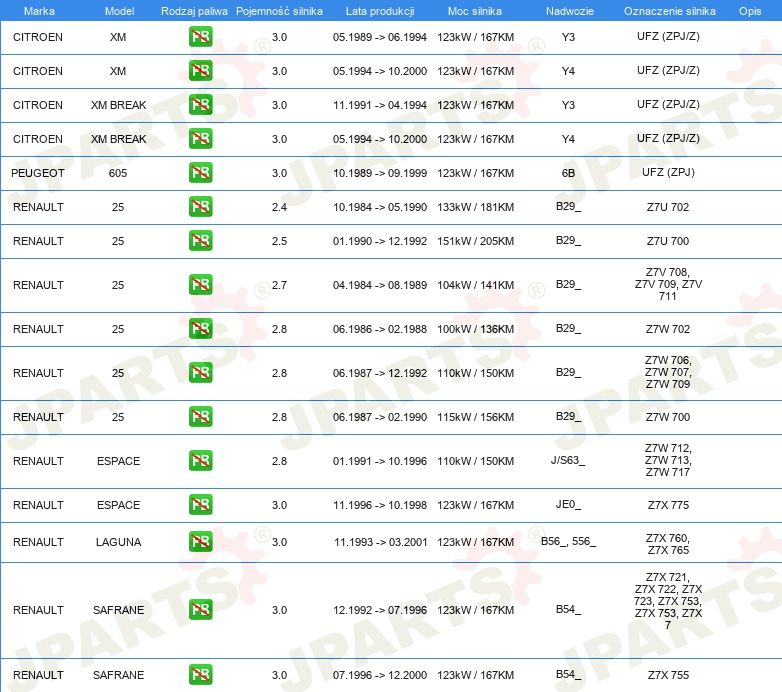
Task: Click power value 151kW / 205KM
Action: click(x=476, y=241)
